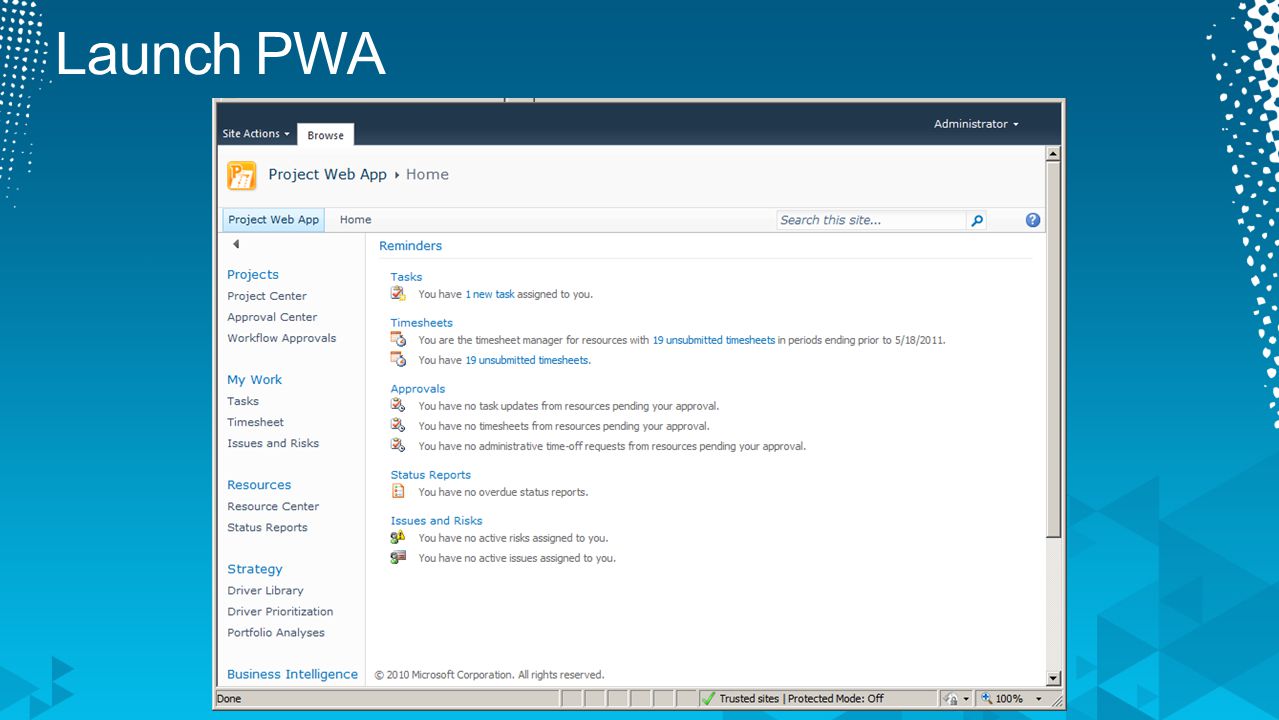Select the Browse ribbon tab

(x=325, y=135)
